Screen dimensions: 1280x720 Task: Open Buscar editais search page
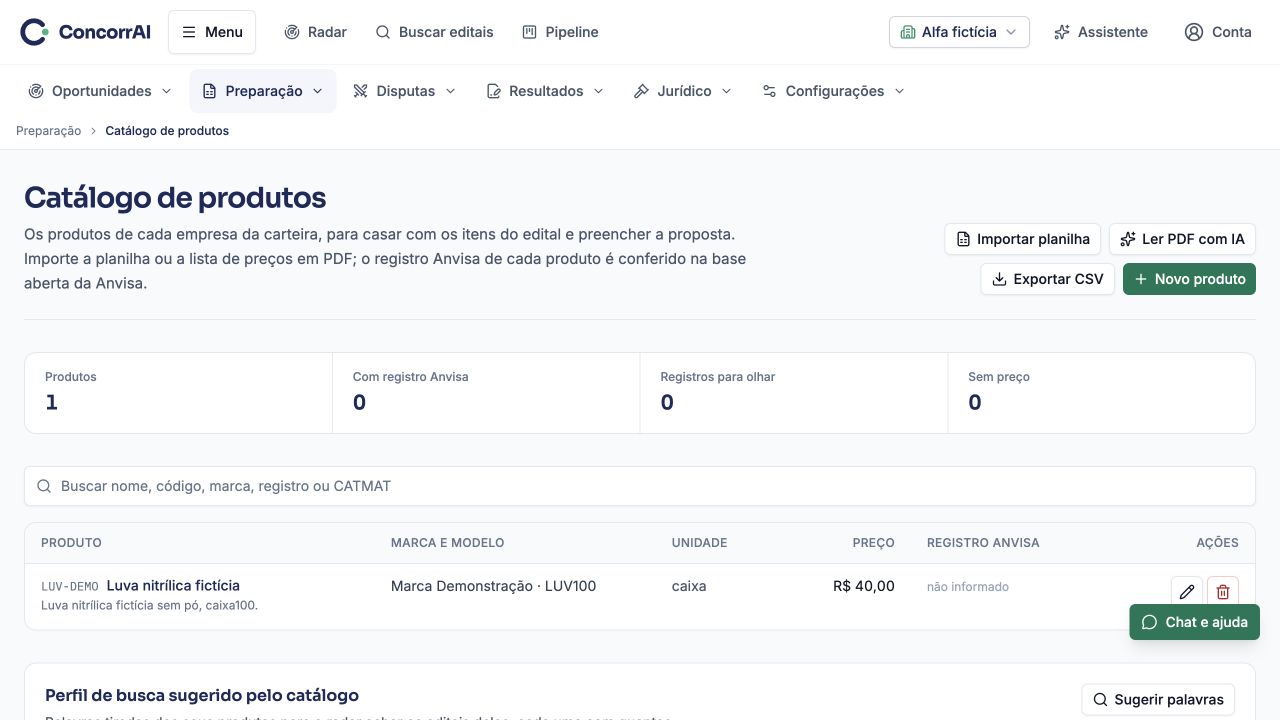click(x=434, y=32)
